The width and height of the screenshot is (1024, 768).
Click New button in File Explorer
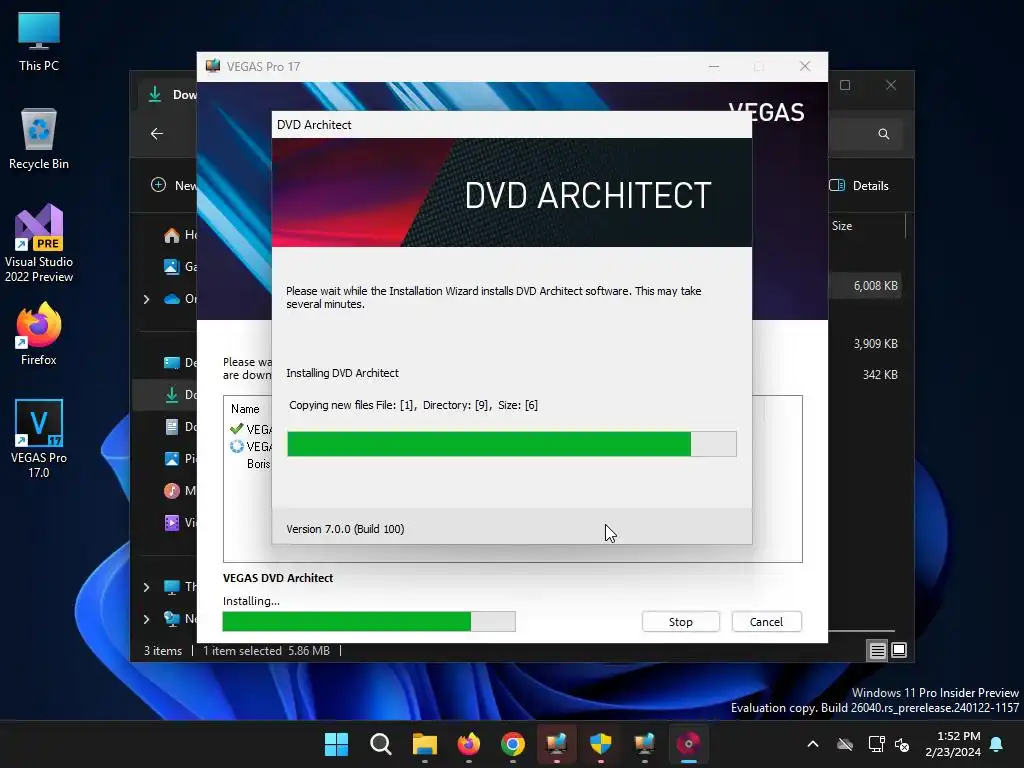pos(174,185)
